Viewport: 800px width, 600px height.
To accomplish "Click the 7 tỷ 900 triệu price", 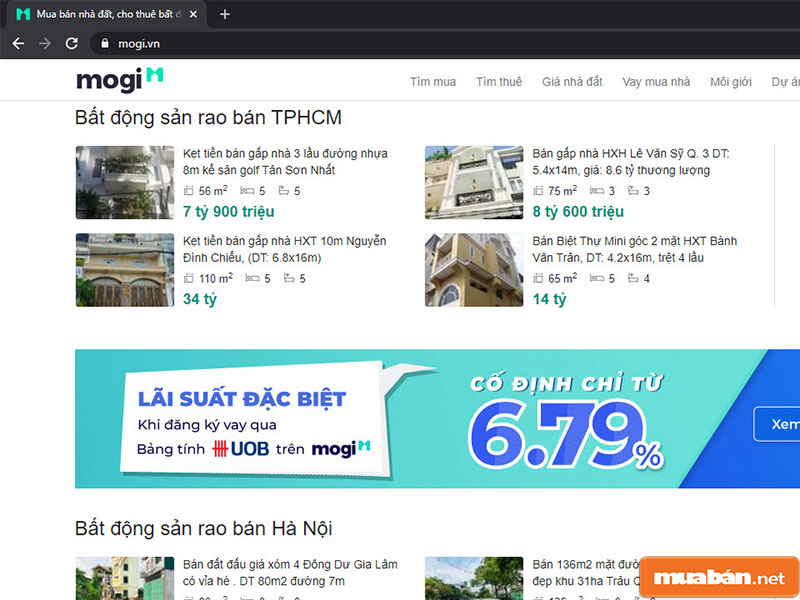I will (x=229, y=211).
